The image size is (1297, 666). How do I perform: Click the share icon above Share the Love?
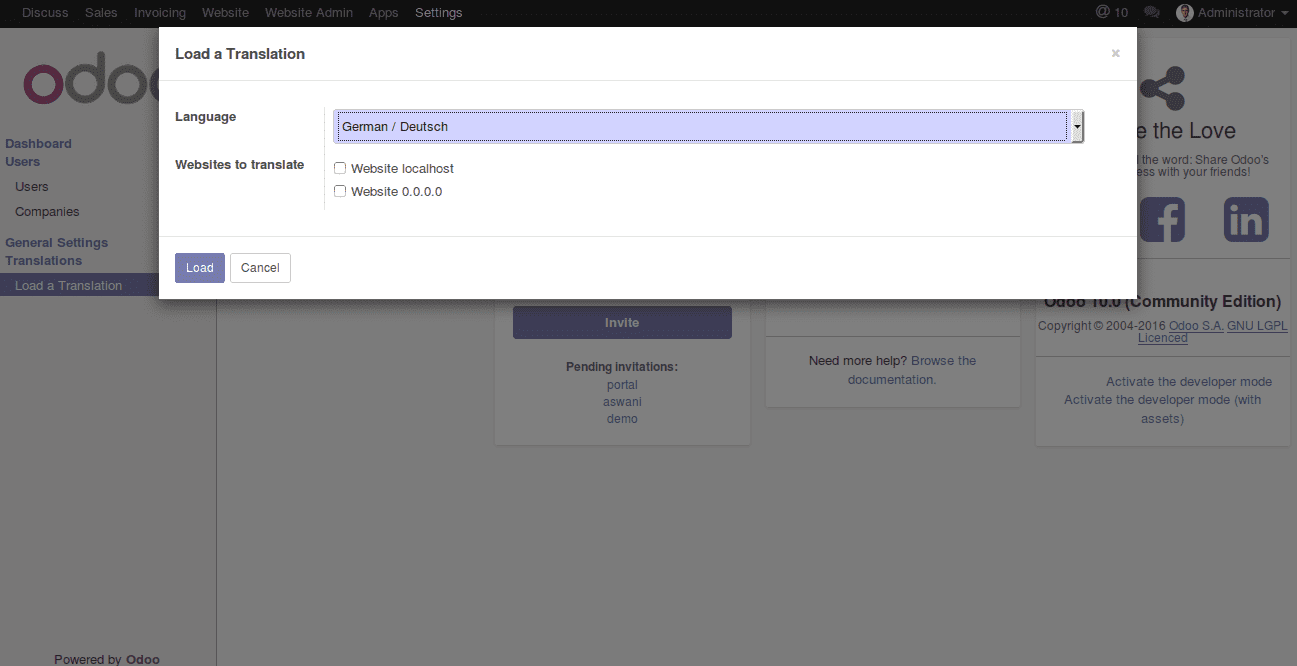coord(1162,88)
